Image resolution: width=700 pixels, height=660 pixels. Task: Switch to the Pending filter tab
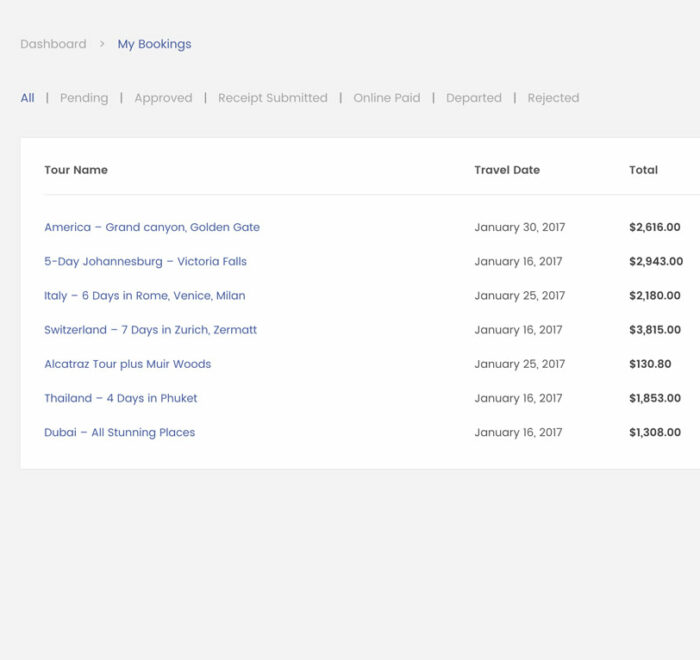(84, 98)
